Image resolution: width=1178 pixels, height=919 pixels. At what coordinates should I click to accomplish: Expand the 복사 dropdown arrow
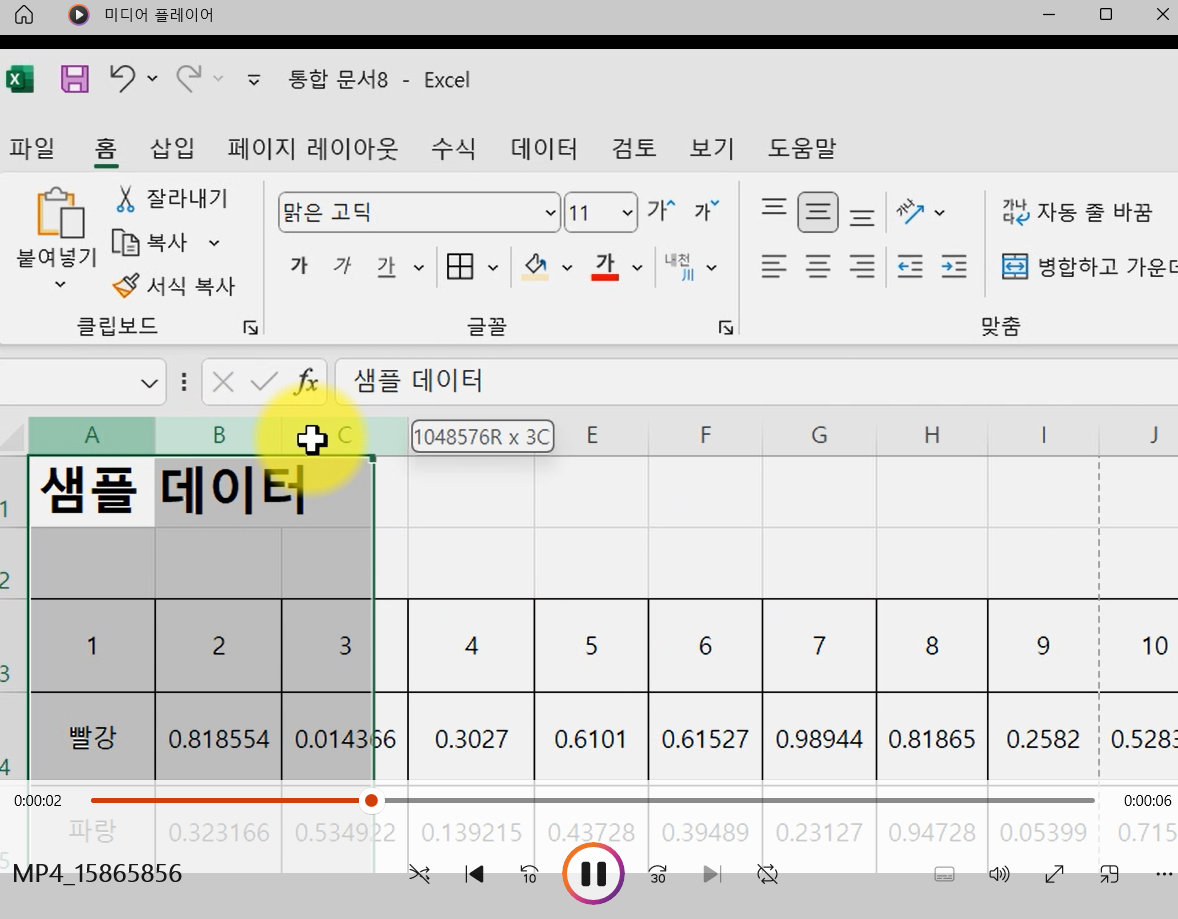[x=214, y=243]
